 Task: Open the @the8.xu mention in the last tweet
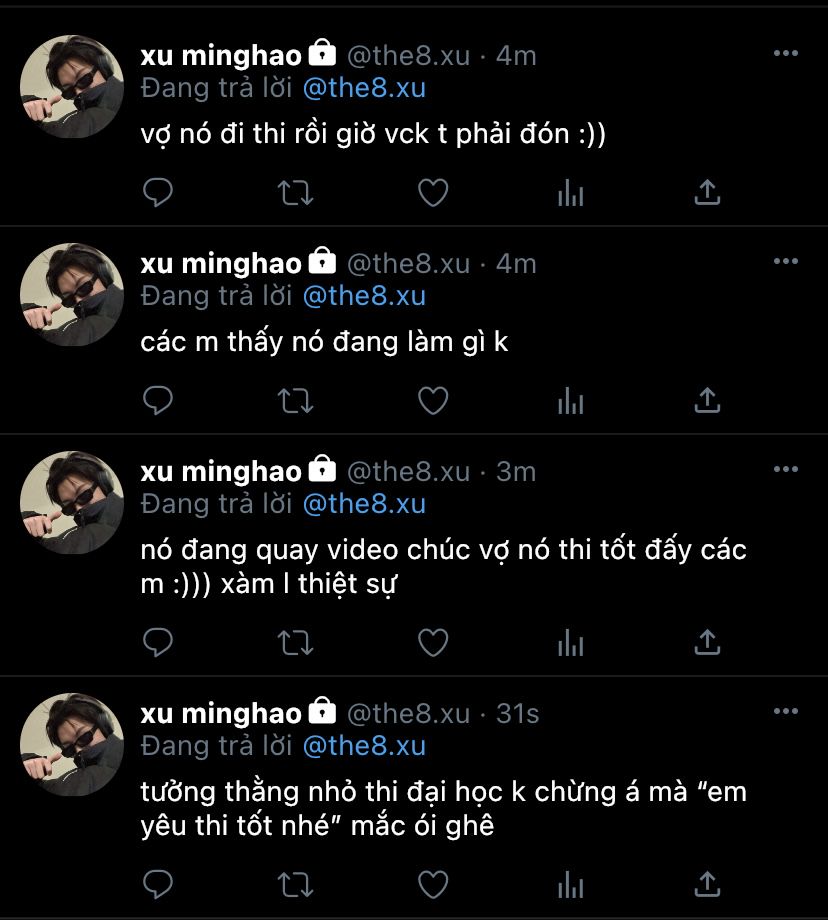click(x=364, y=746)
